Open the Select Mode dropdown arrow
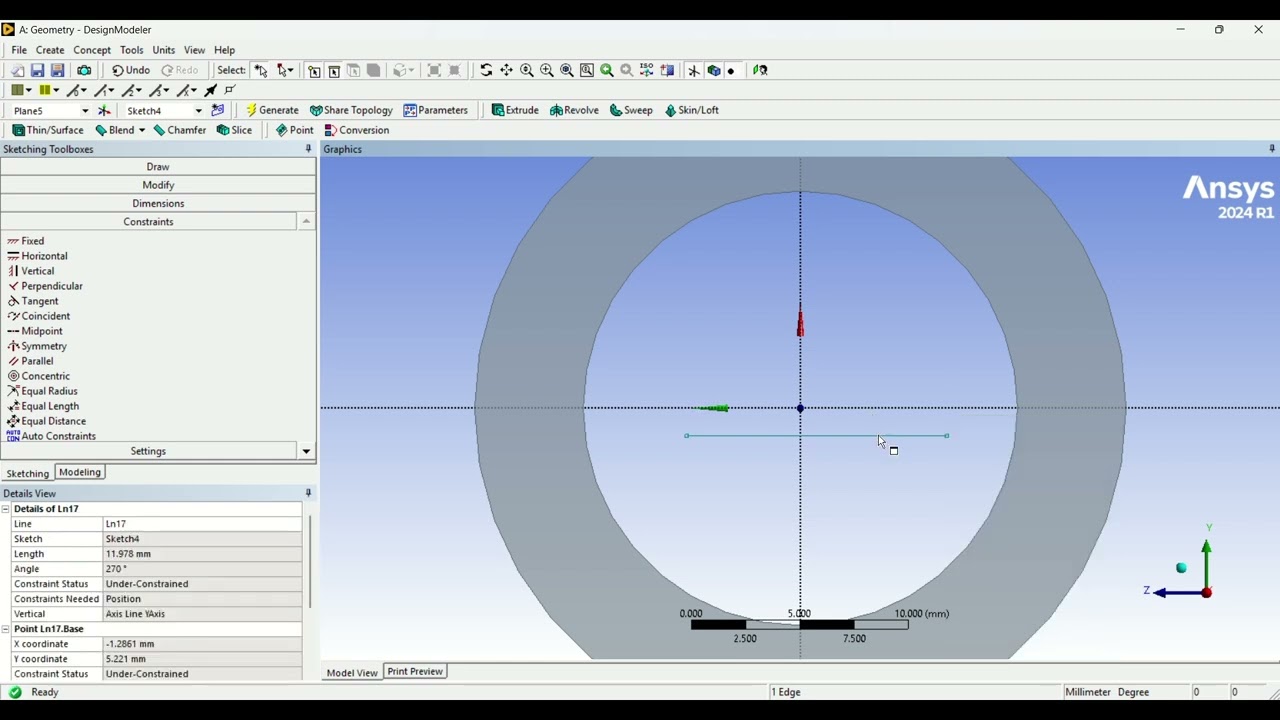Screen dimensions: 1280x720 pyautogui.click(x=291, y=70)
